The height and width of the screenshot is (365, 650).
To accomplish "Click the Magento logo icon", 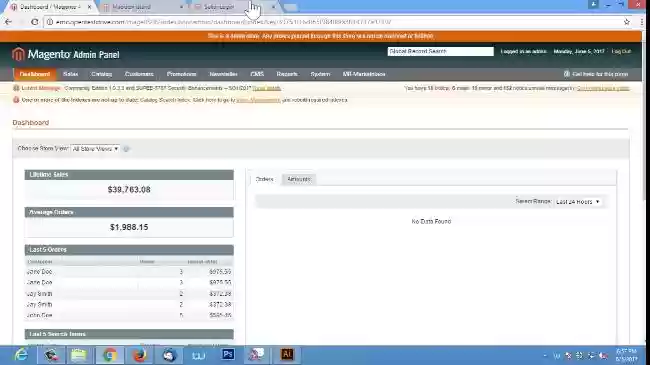I will pos(18,54).
